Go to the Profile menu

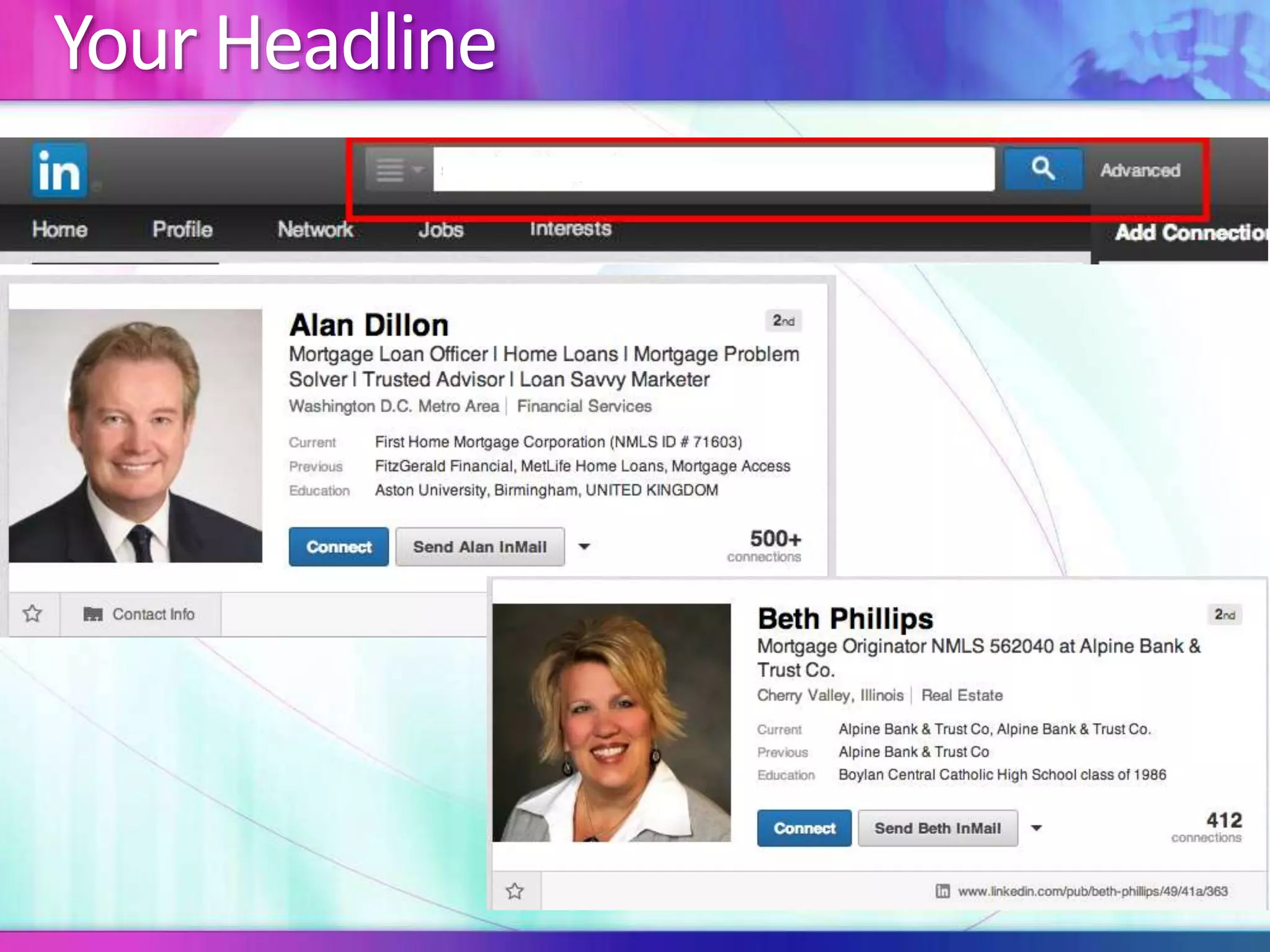point(182,229)
